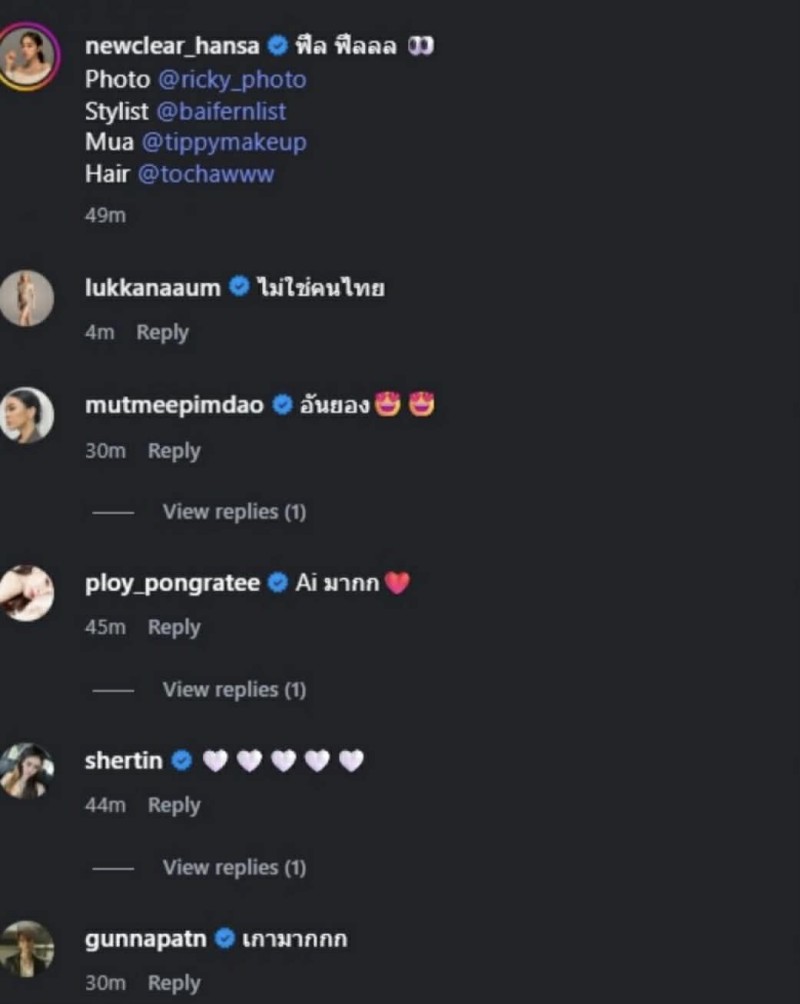Expand replies under mutmeepimdao's comment
The height and width of the screenshot is (1004, 800).
(x=233, y=512)
